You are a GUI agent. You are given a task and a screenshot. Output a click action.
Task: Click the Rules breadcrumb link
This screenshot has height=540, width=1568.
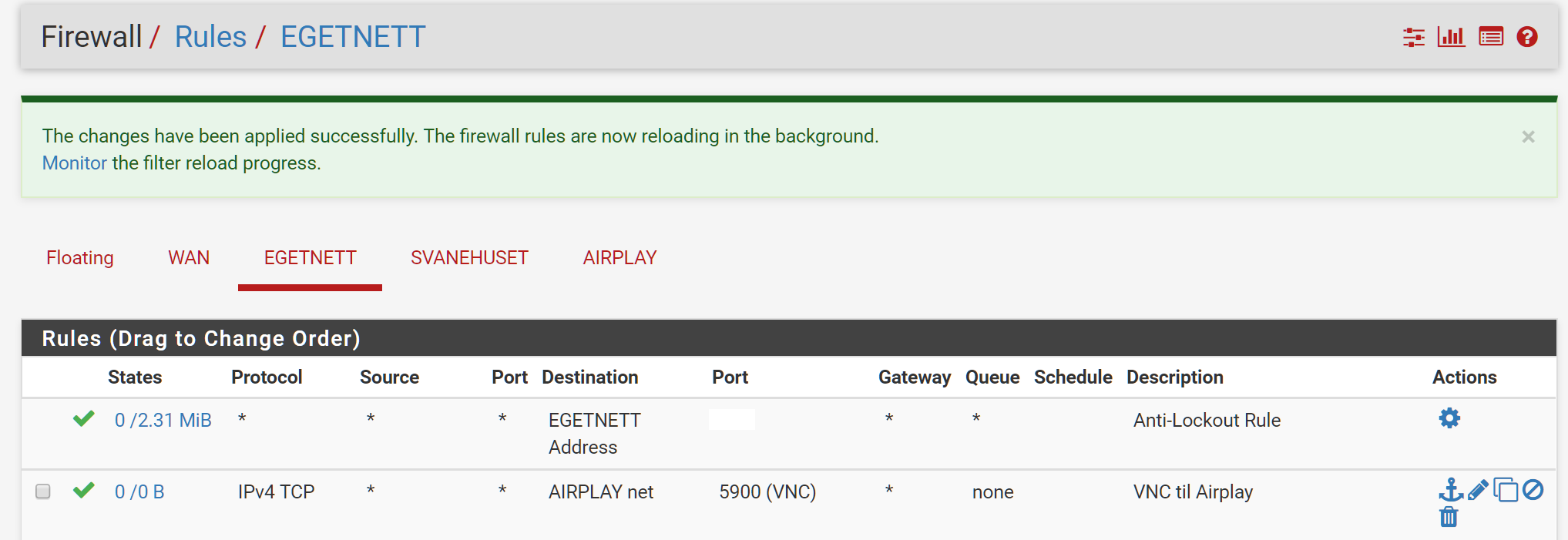click(210, 37)
